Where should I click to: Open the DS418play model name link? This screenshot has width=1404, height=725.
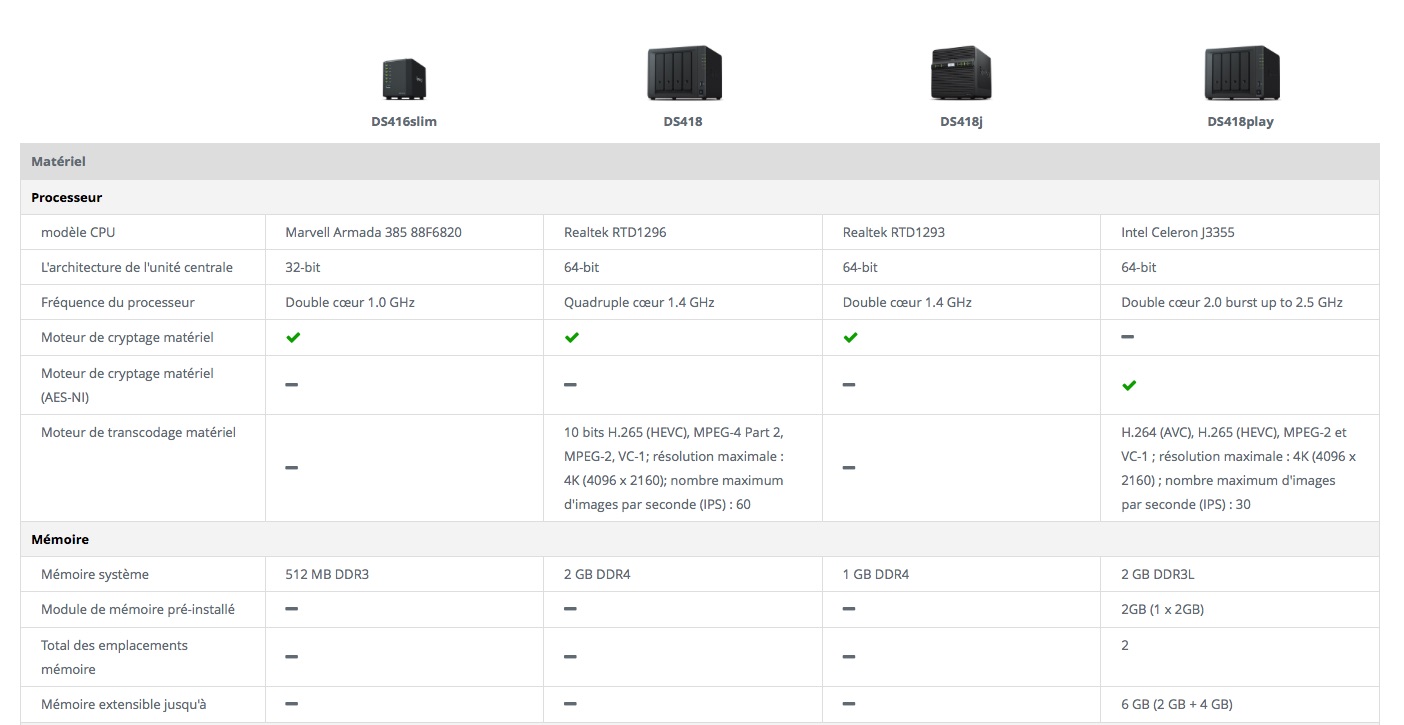pyautogui.click(x=1241, y=122)
